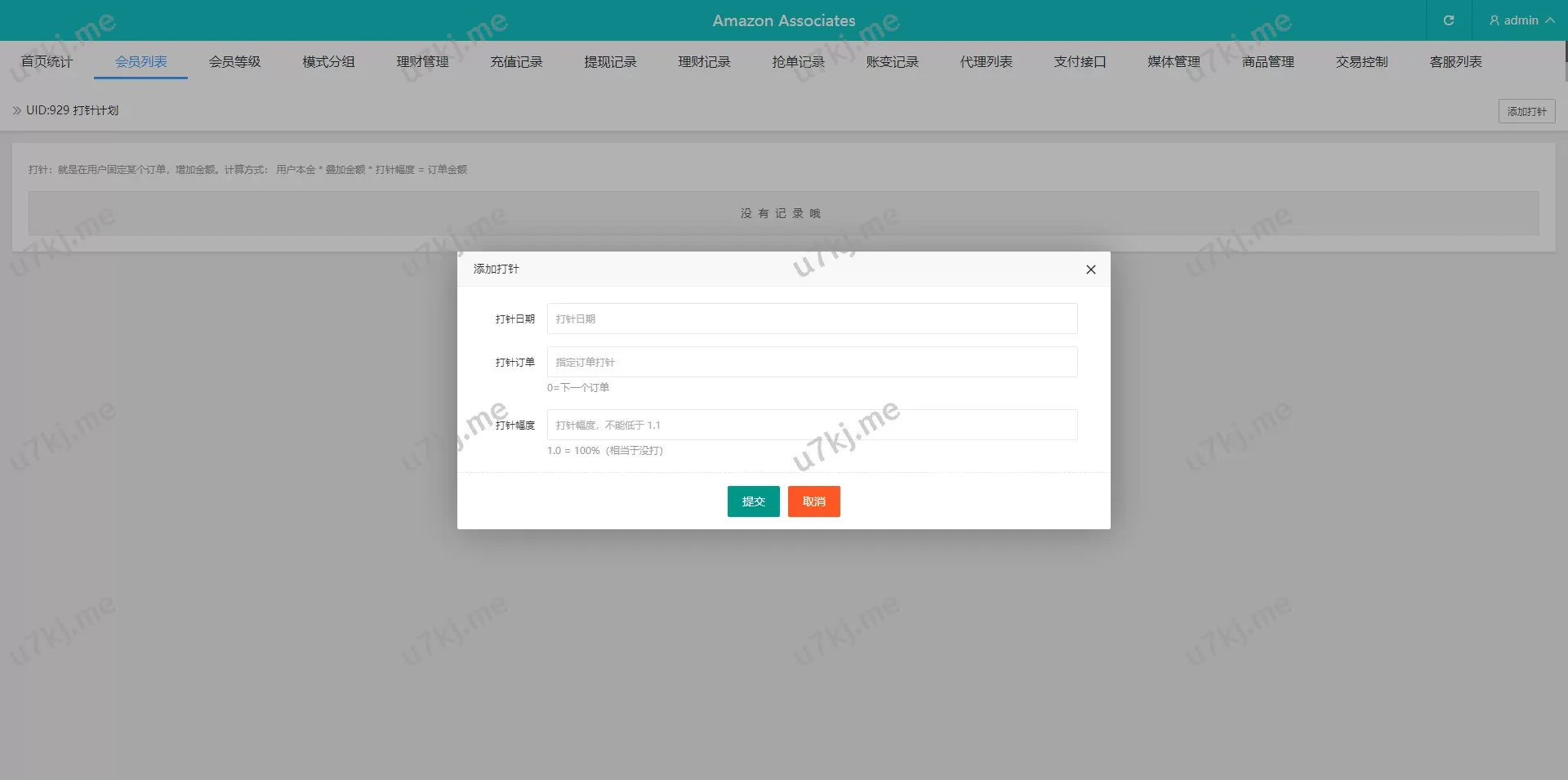Switch to the 首页统计 tab

[x=47, y=62]
